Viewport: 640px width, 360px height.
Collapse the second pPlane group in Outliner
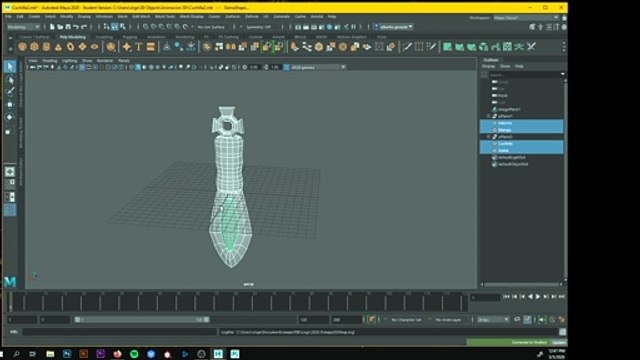pyautogui.click(x=489, y=137)
